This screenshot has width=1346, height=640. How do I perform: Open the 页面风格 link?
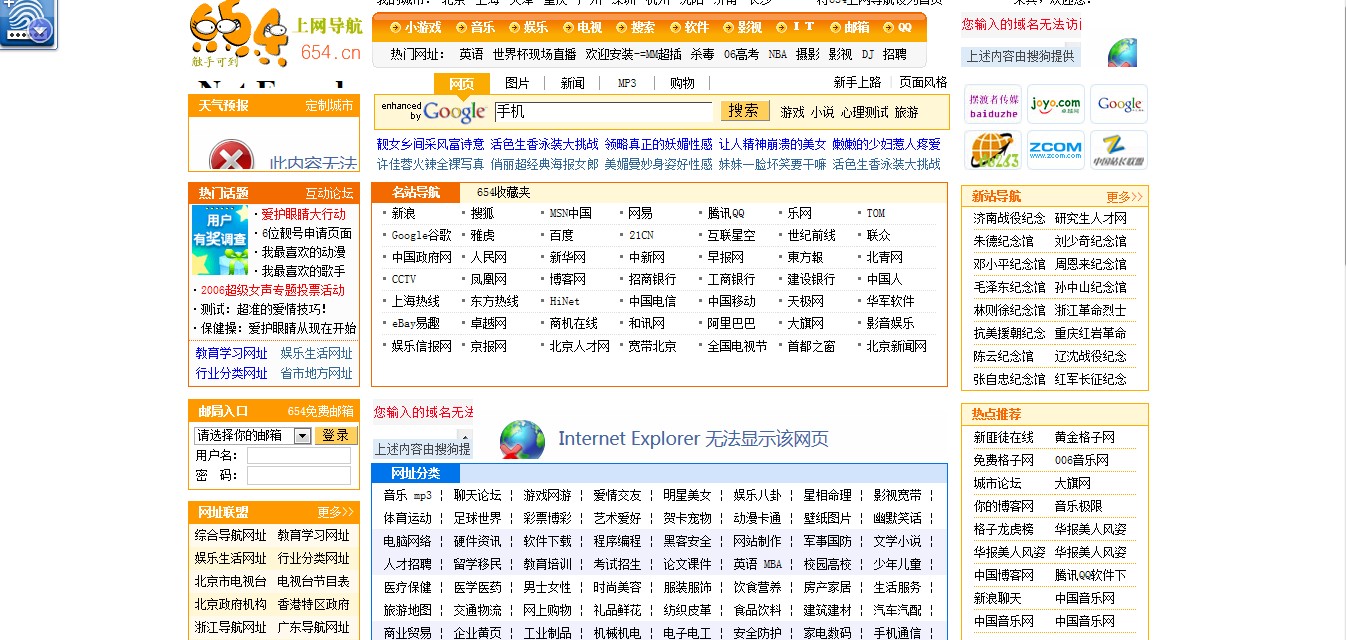(923, 82)
